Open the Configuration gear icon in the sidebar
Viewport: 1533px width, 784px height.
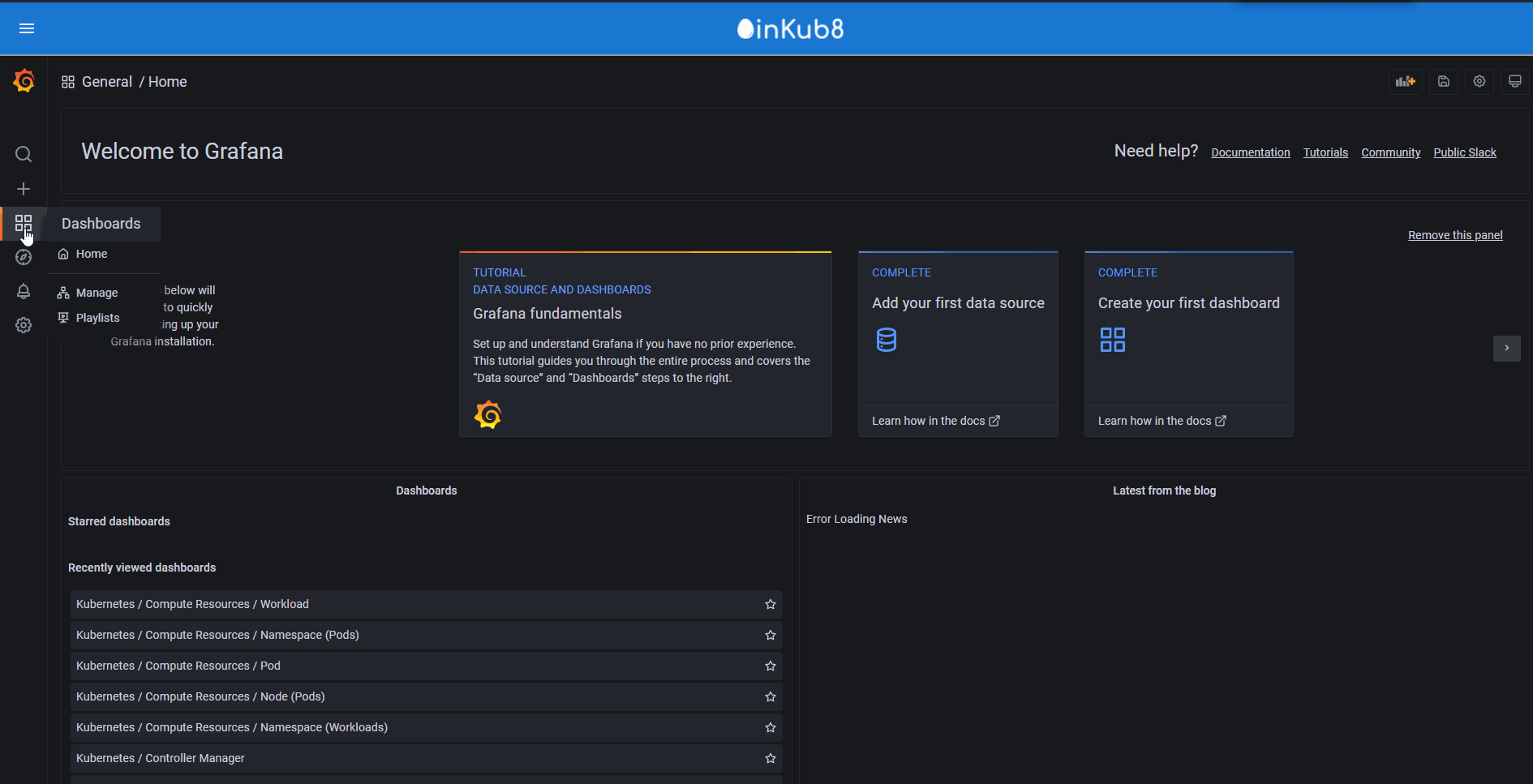click(x=24, y=325)
